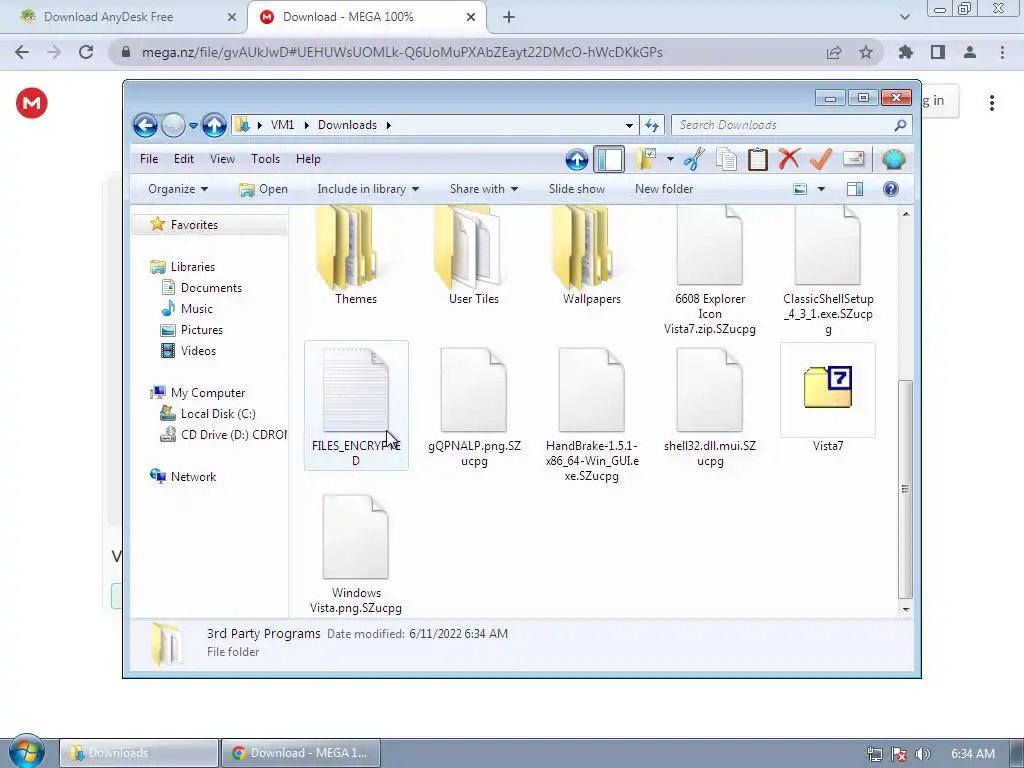Open the Edit menu

[184, 159]
